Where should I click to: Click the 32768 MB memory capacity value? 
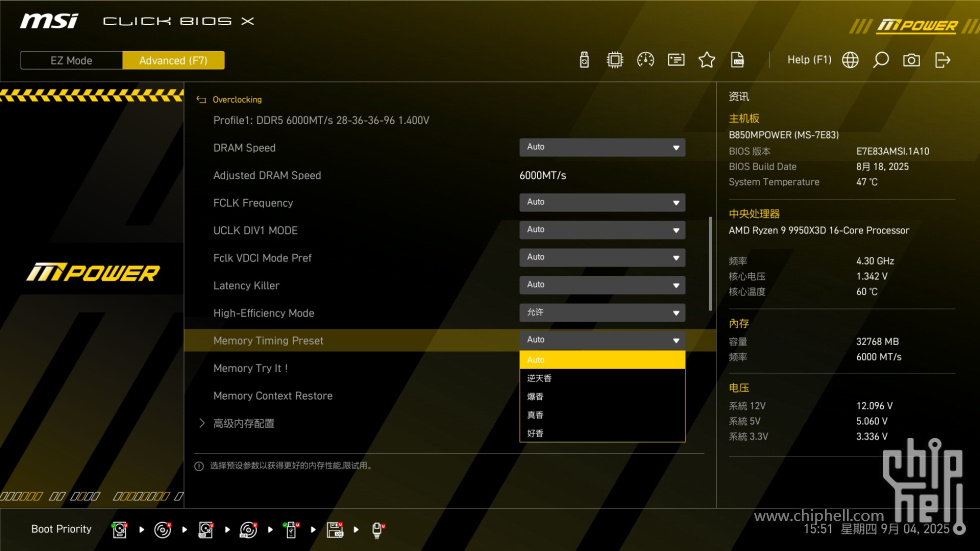coord(878,342)
